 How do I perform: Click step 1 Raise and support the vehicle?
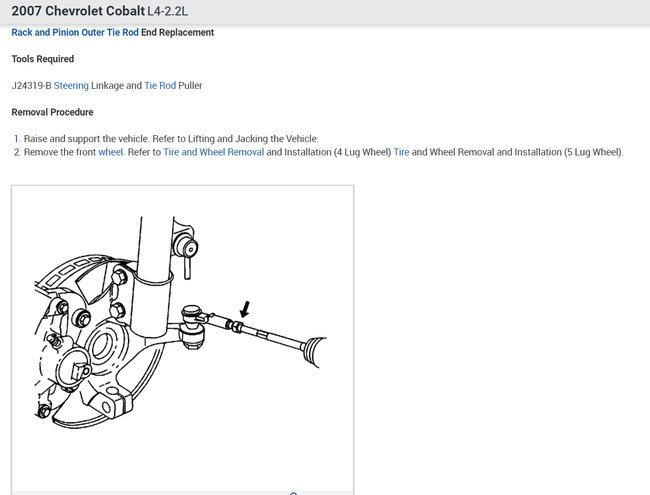(166, 139)
